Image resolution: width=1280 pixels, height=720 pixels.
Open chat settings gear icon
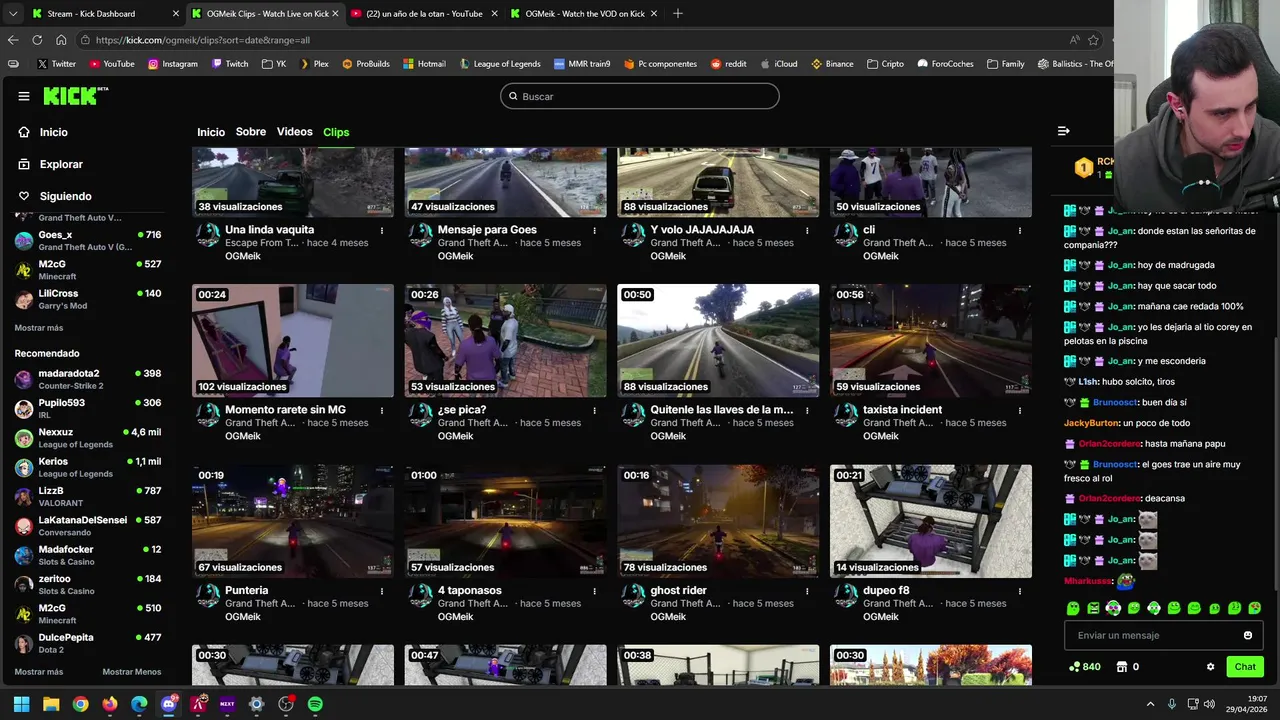(x=1210, y=667)
